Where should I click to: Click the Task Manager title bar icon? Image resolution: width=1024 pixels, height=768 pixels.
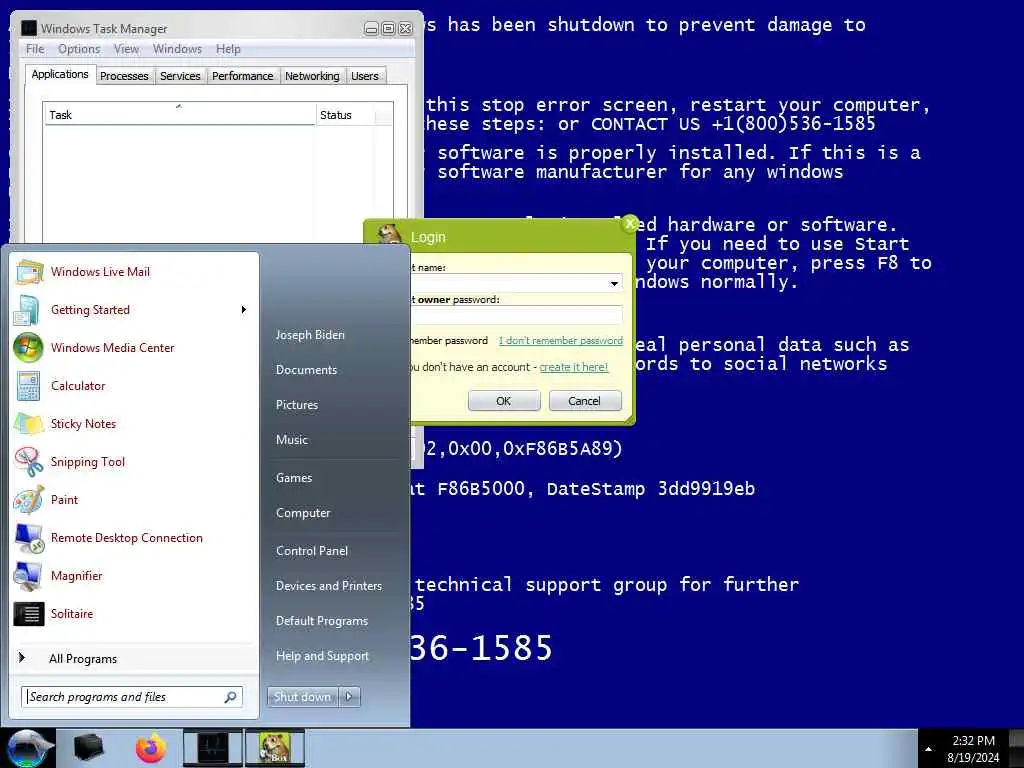(29, 28)
